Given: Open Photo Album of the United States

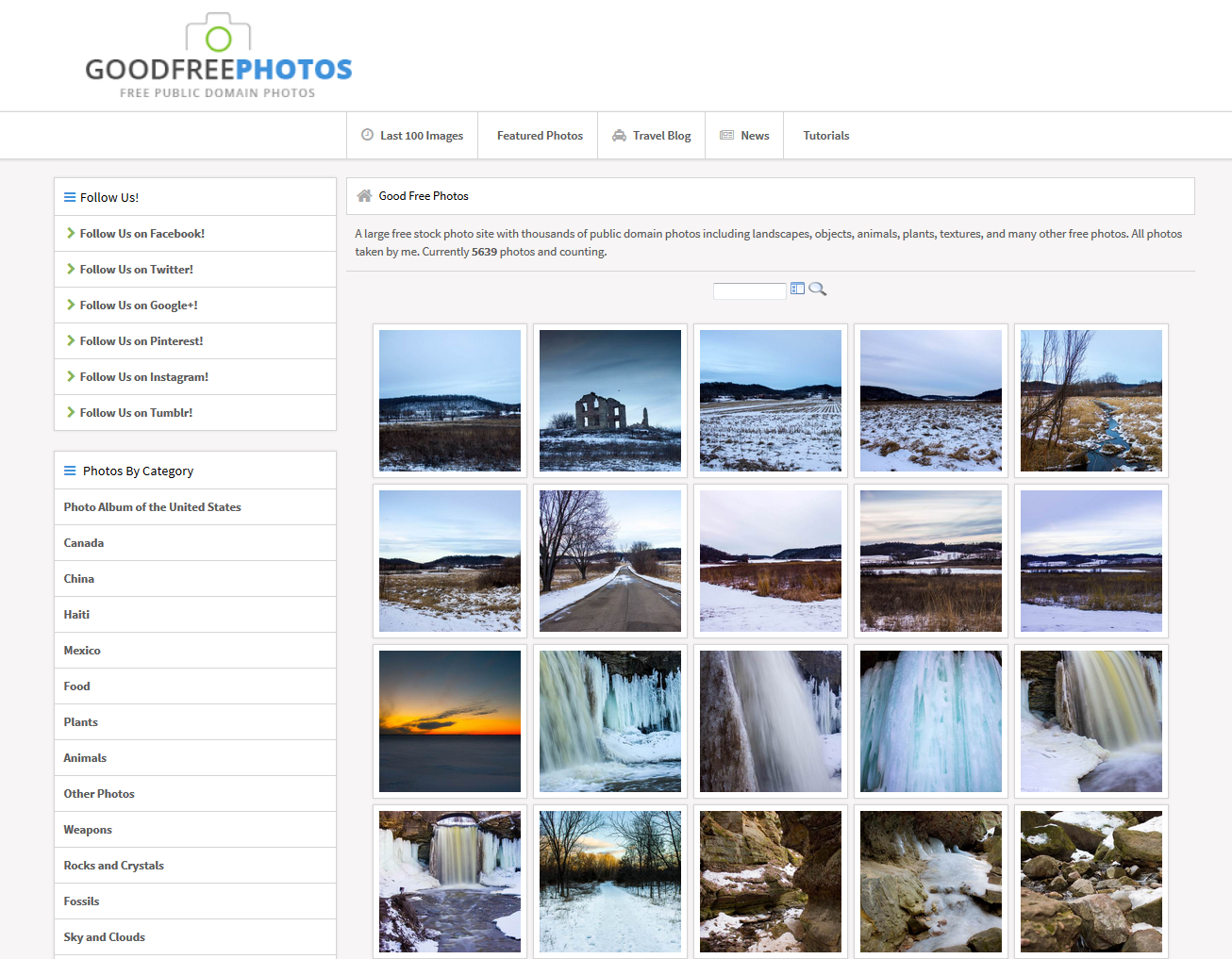Looking at the screenshot, I should 195,507.
